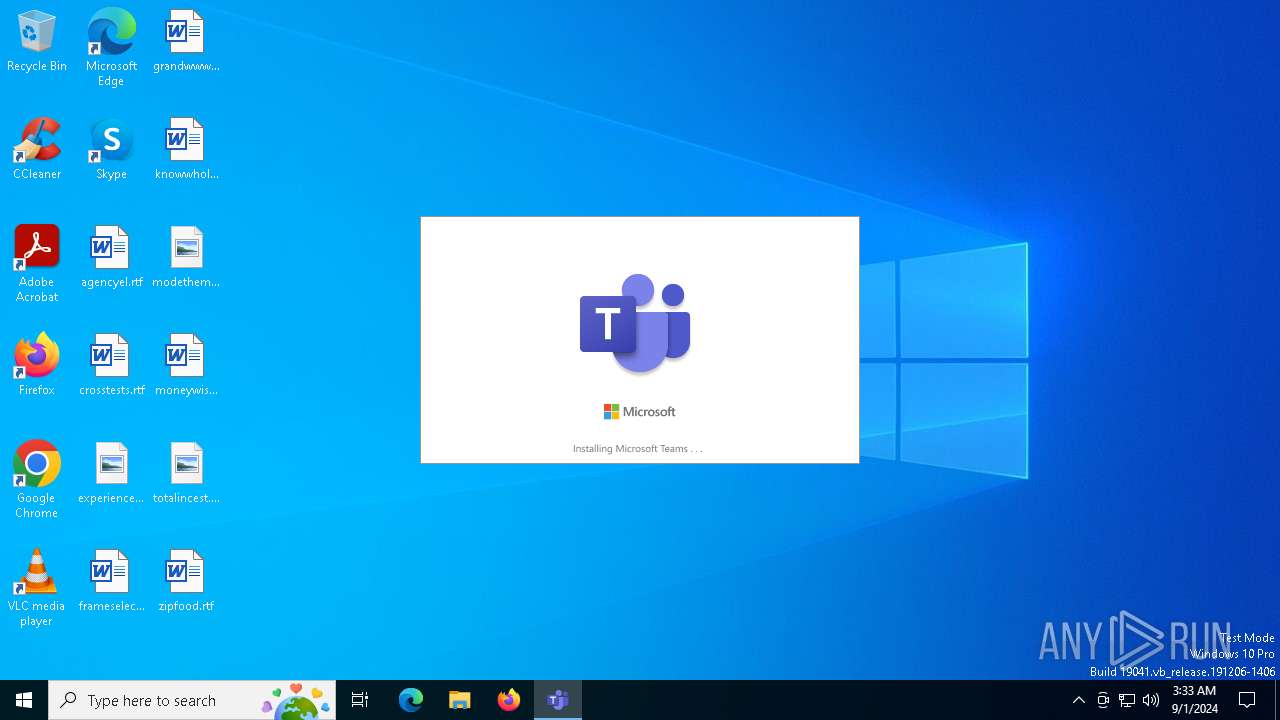Open Adobe Acrobat desktop shortcut
1280x720 pixels.
pyautogui.click(x=37, y=264)
